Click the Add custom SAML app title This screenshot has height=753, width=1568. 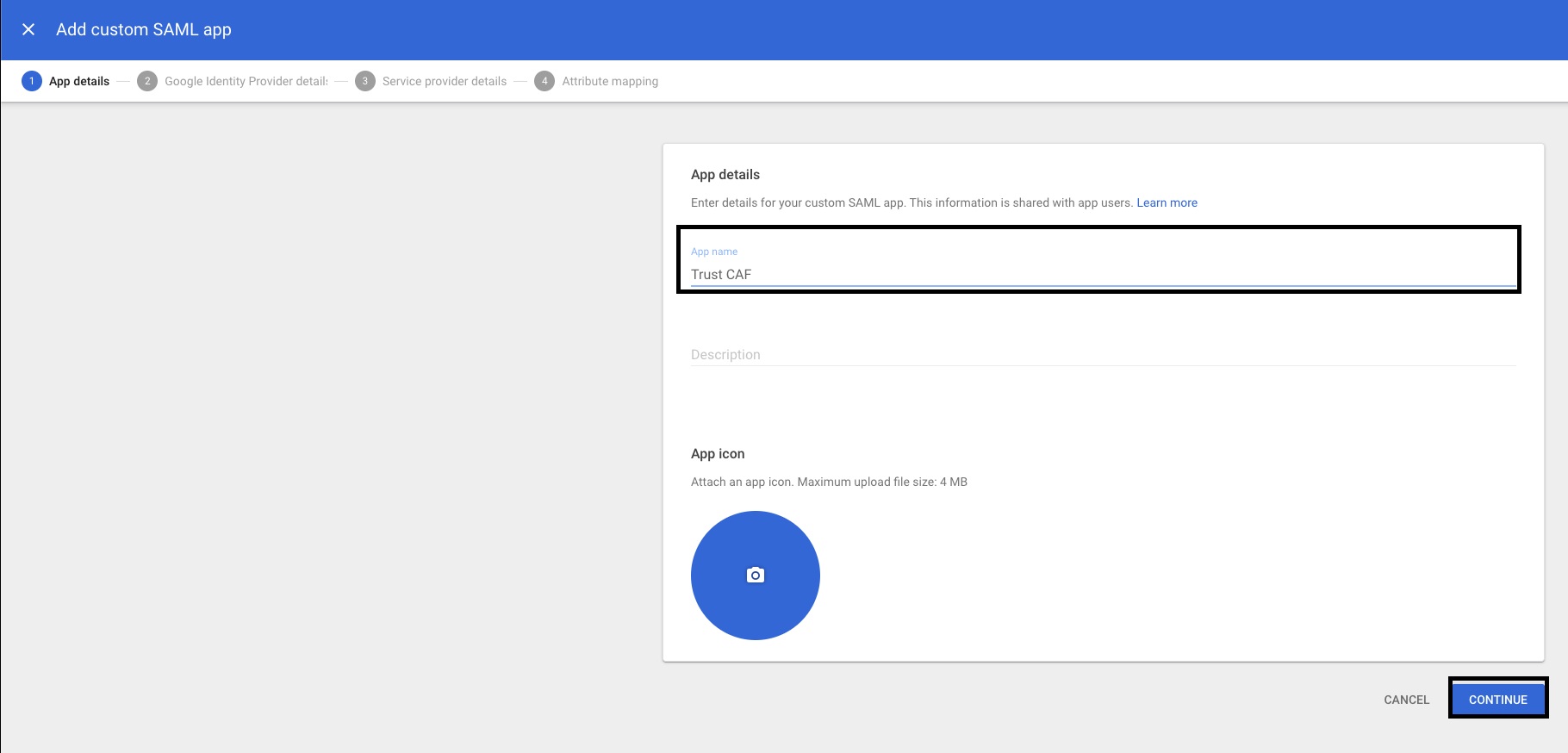pos(144,29)
